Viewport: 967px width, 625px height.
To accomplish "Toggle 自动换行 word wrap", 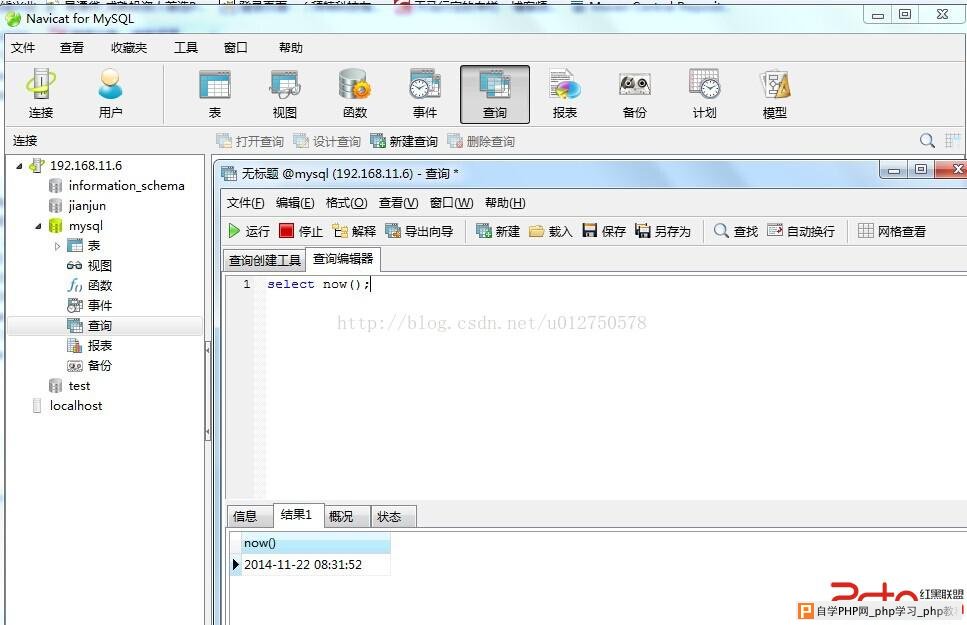I will coord(801,231).
